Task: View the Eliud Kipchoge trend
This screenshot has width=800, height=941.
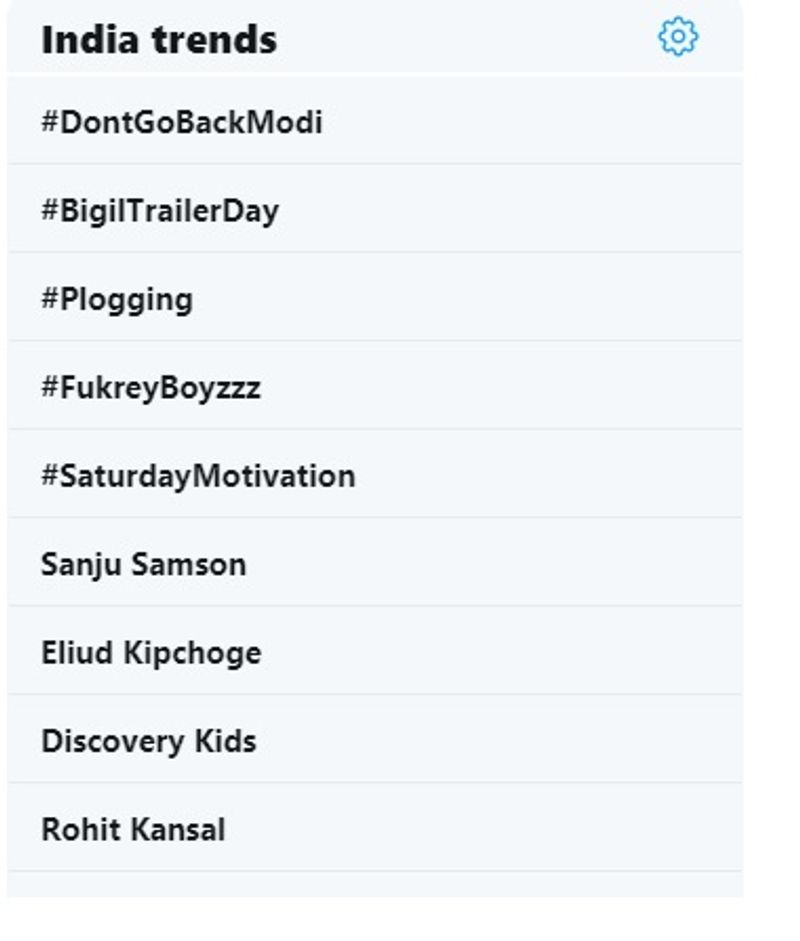Action: coord(151,653)
